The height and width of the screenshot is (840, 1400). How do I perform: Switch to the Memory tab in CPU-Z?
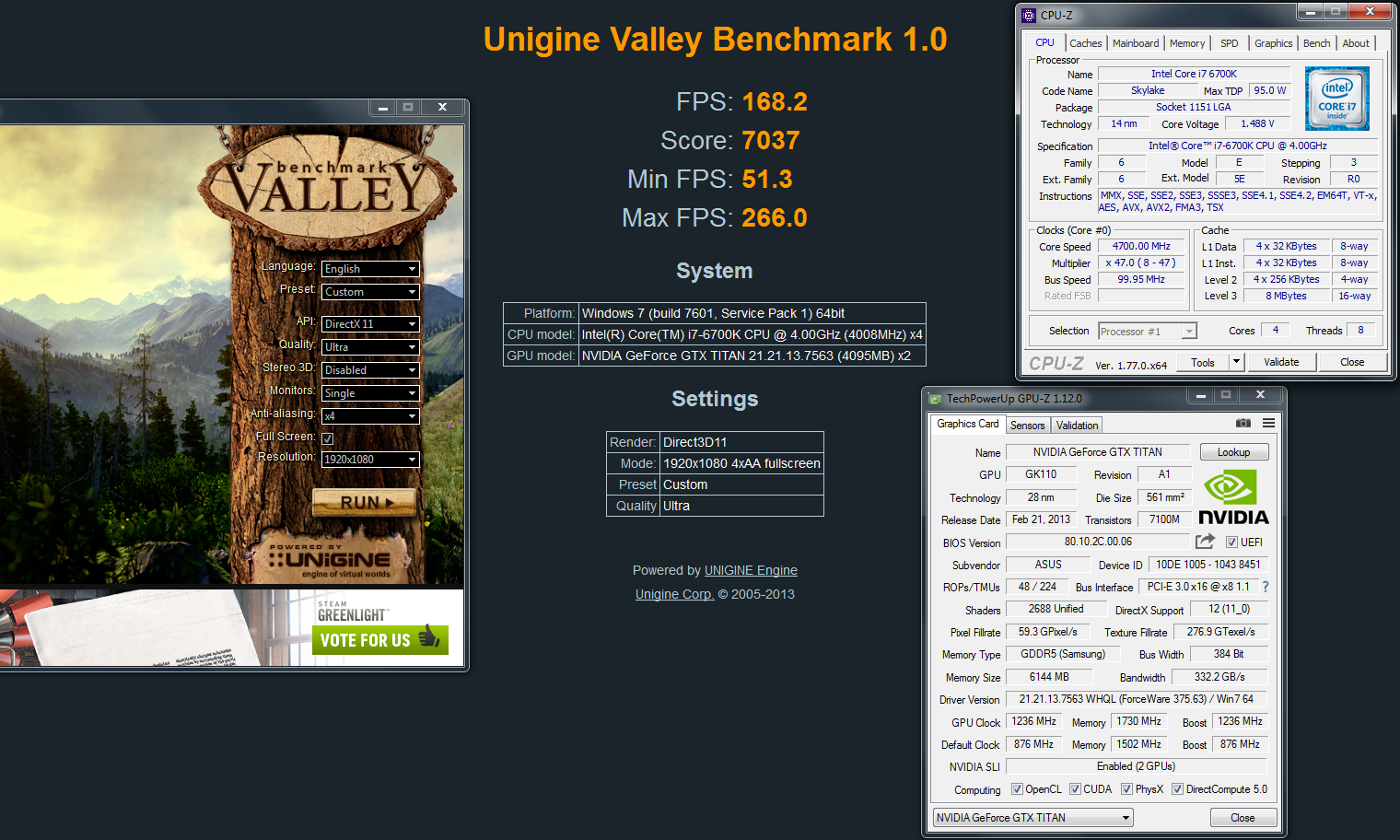click(1187, 43)
